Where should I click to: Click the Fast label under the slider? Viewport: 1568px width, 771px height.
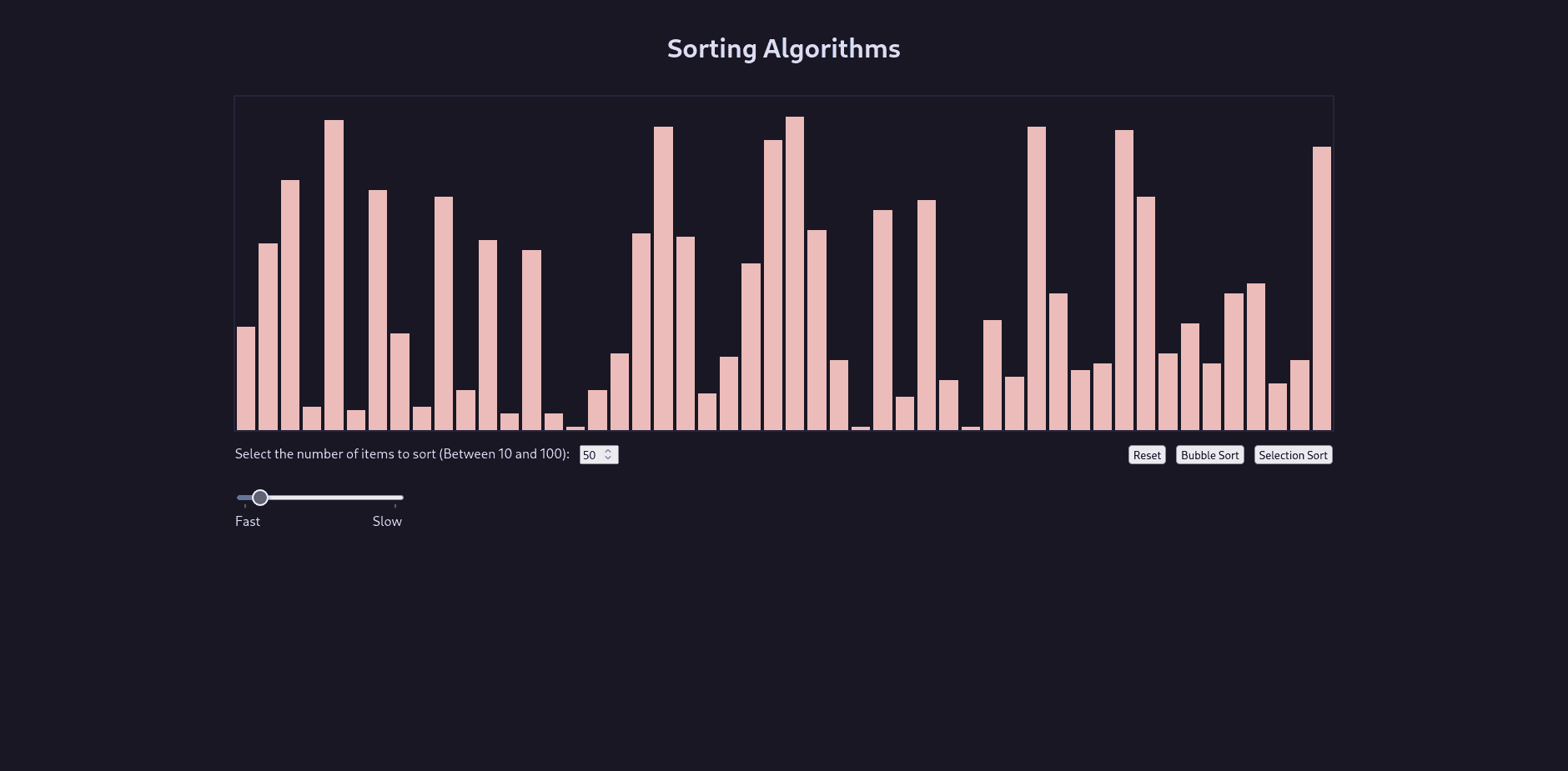pos(248,522)
